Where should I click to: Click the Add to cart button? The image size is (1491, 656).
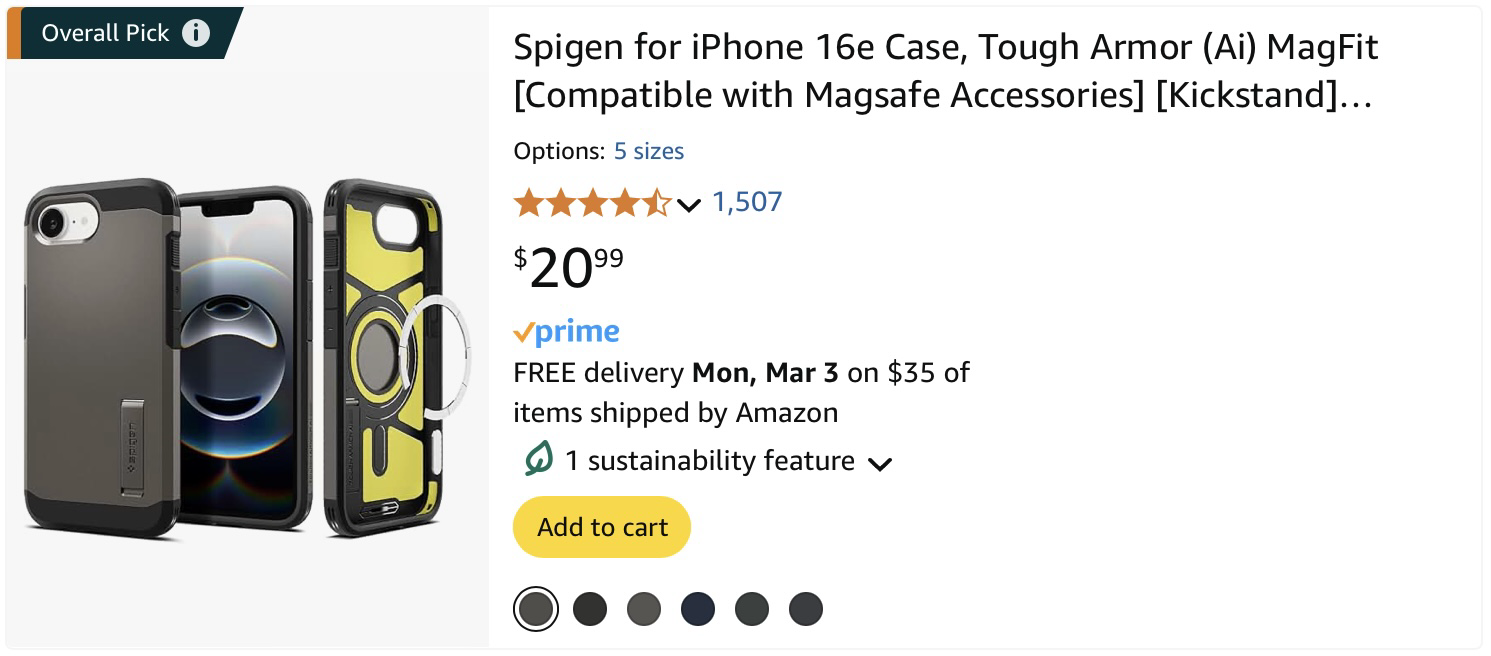[602, 527]
